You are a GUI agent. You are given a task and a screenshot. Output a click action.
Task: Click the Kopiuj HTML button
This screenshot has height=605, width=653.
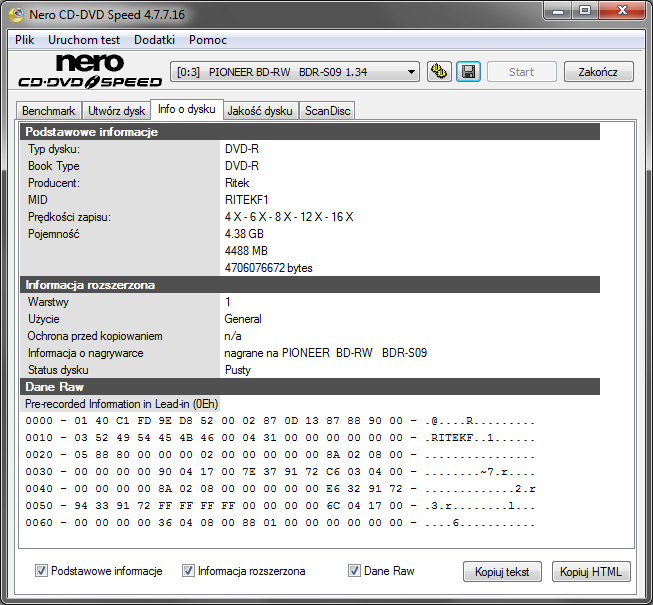point(591,571)
